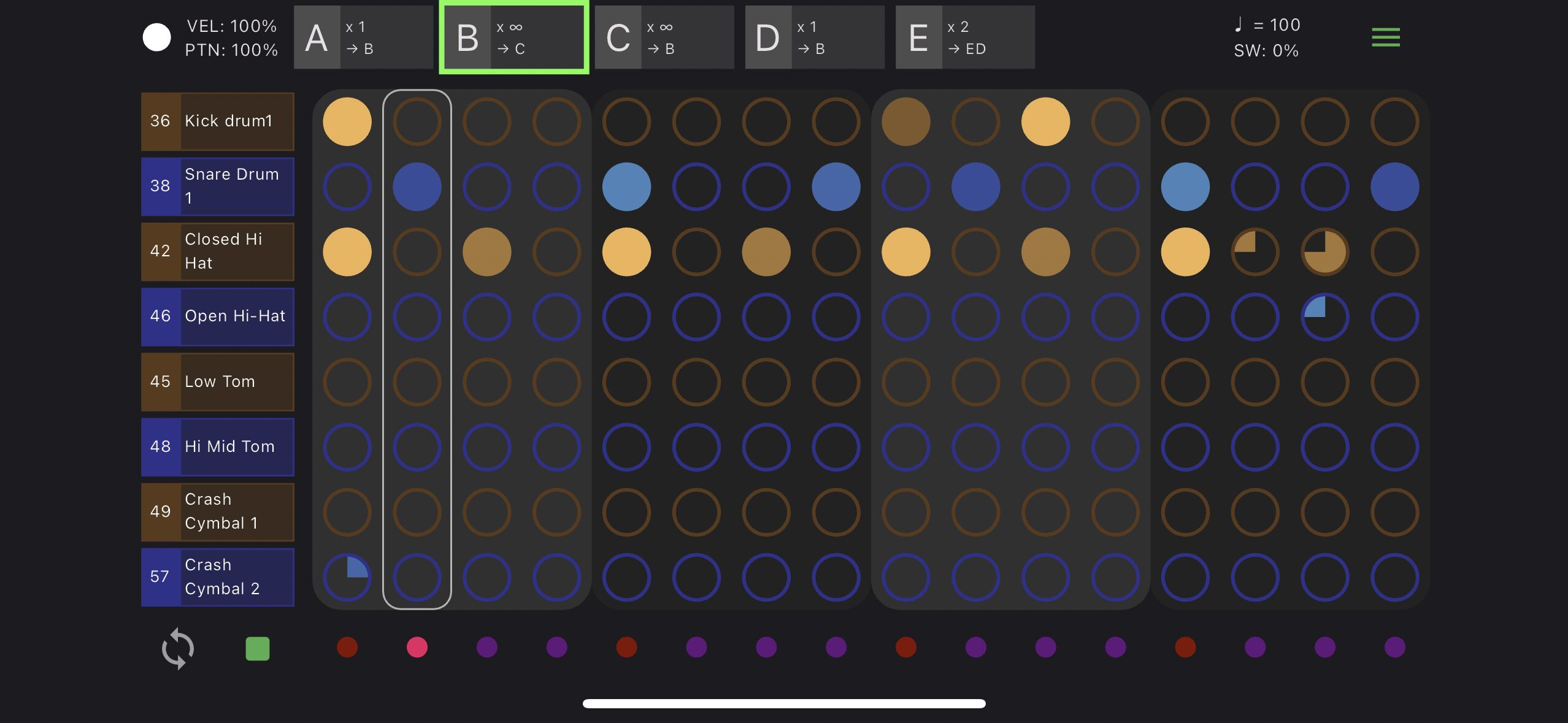Toggle Closed Hi Hat step 15

[1325, 251]
